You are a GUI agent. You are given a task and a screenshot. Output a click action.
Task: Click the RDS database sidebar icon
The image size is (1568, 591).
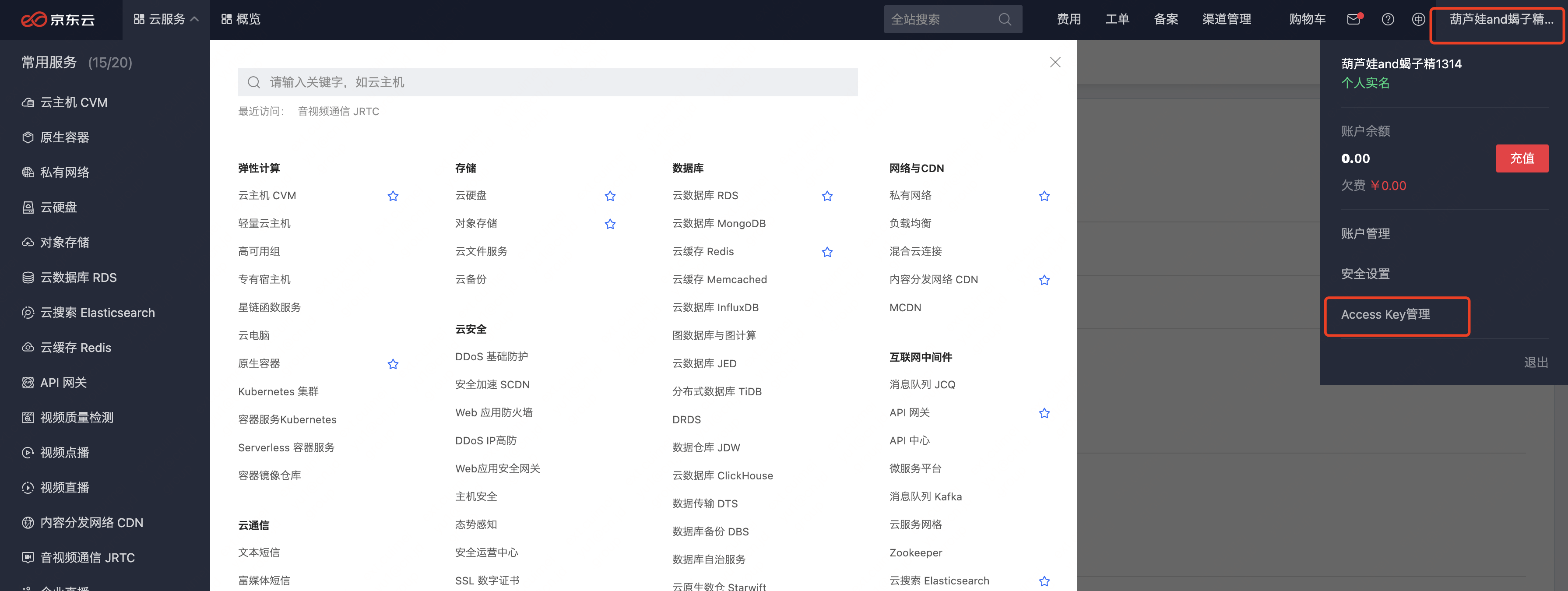(x=28, y=278)
